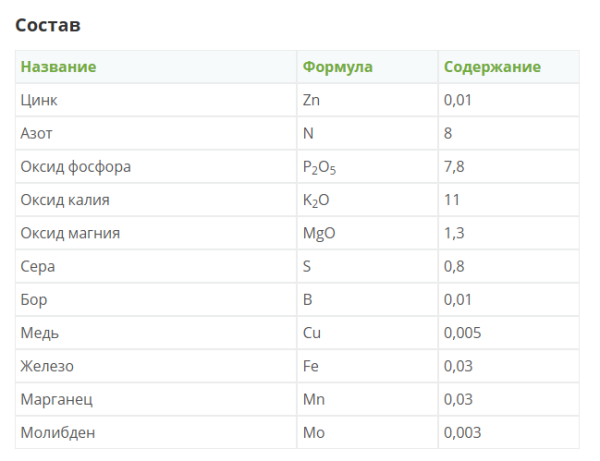The height and width of the screenshot is (461, 600).
Task: Click the "Марганец" name cell
Action: pos(56,399)
